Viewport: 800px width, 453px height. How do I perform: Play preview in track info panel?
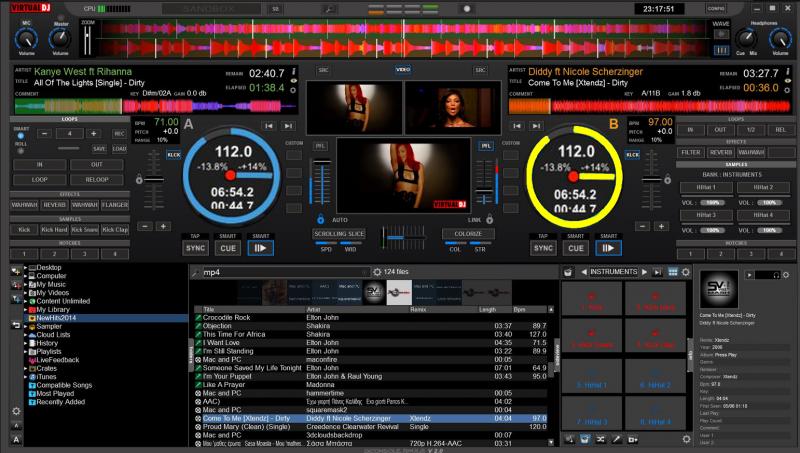point(749,275)
